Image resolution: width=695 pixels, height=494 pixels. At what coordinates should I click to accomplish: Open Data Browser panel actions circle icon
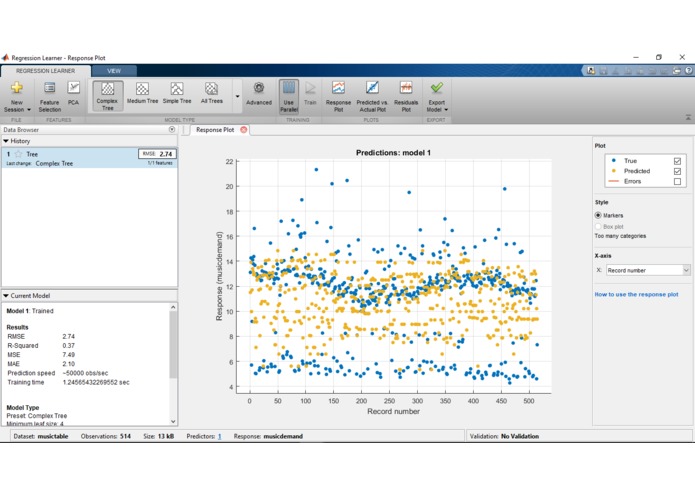click(x=172, y=129)
